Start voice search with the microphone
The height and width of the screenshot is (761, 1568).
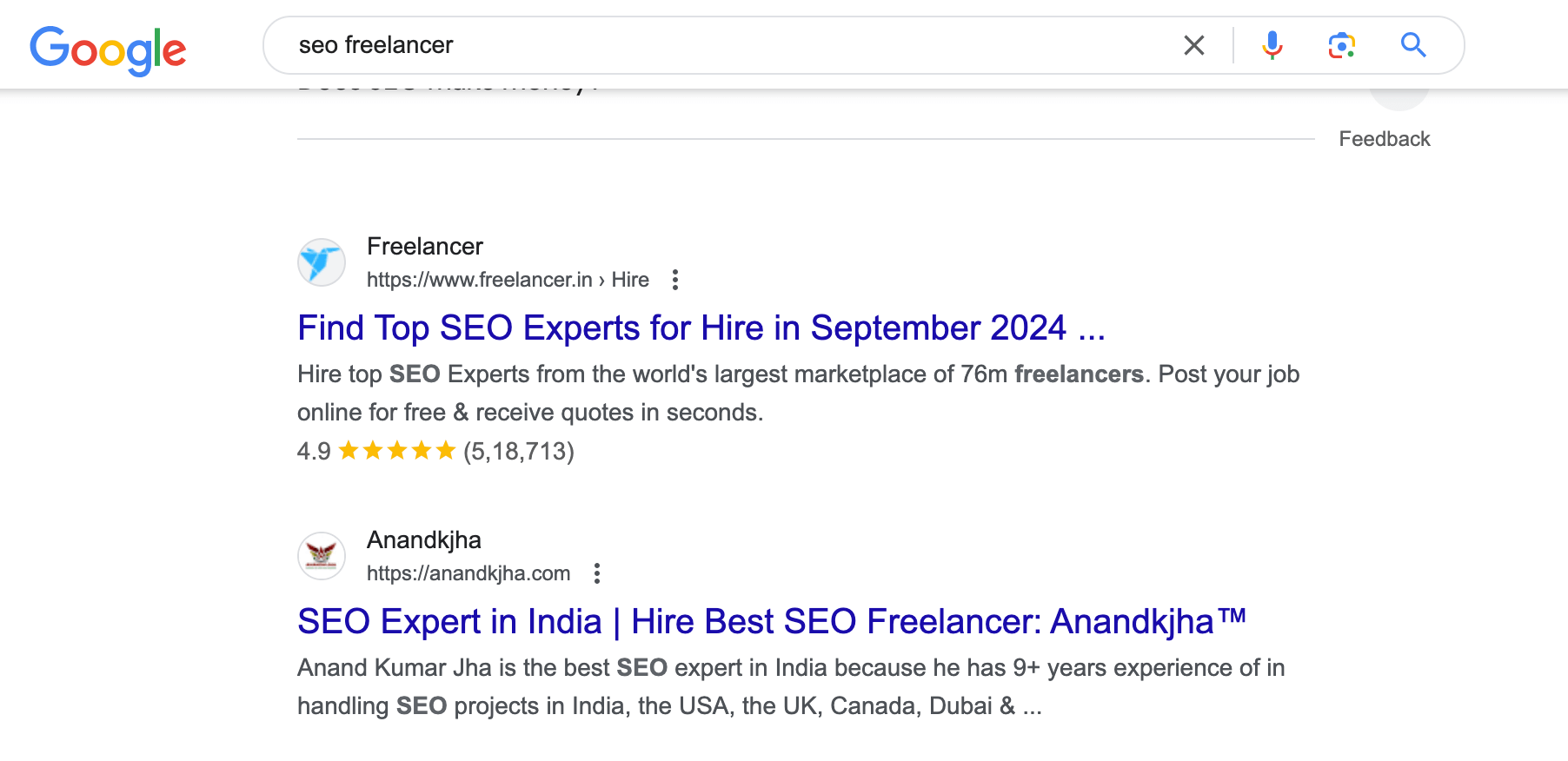1272,45
